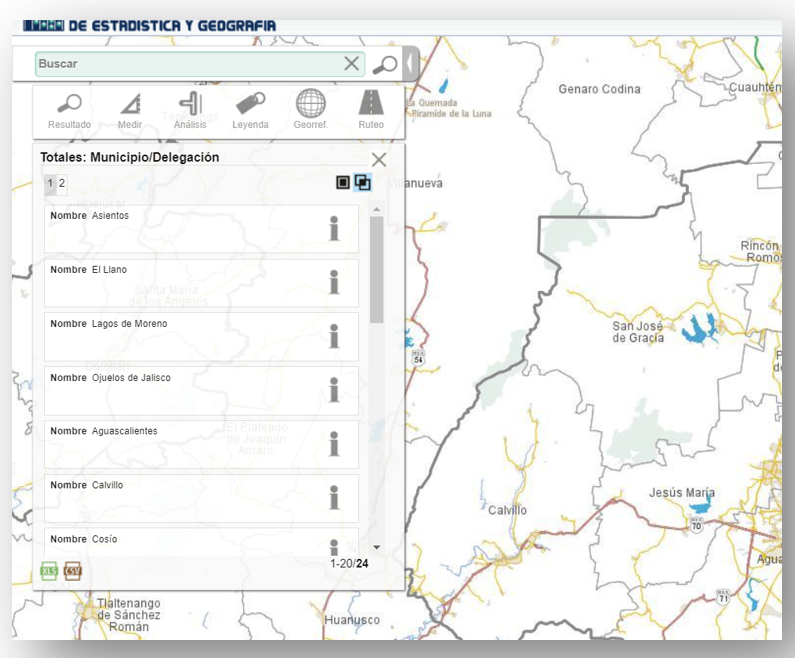Select the Medir measurement tool
The height and width of the screenshot is (658, 795).
click(130, 109)
